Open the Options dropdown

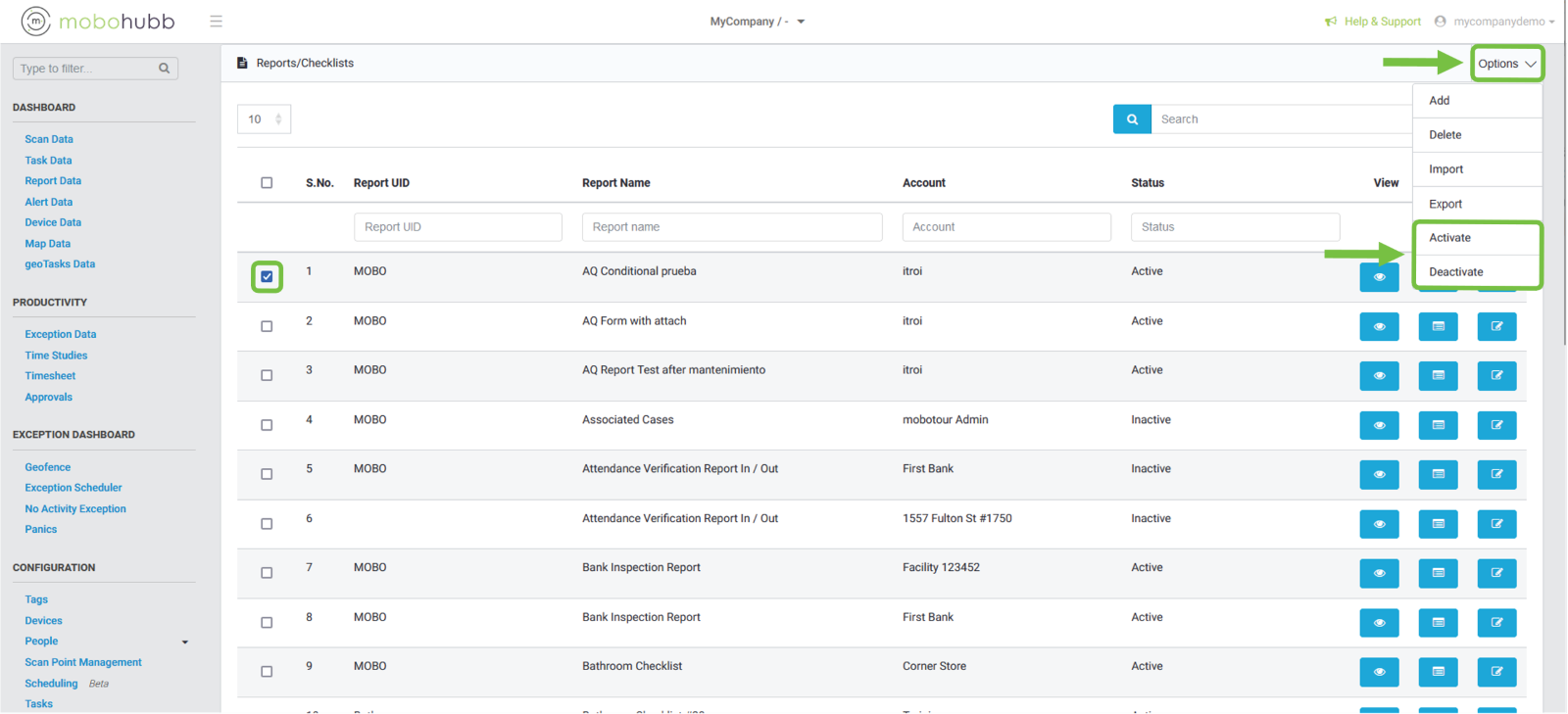point(1506,64)
